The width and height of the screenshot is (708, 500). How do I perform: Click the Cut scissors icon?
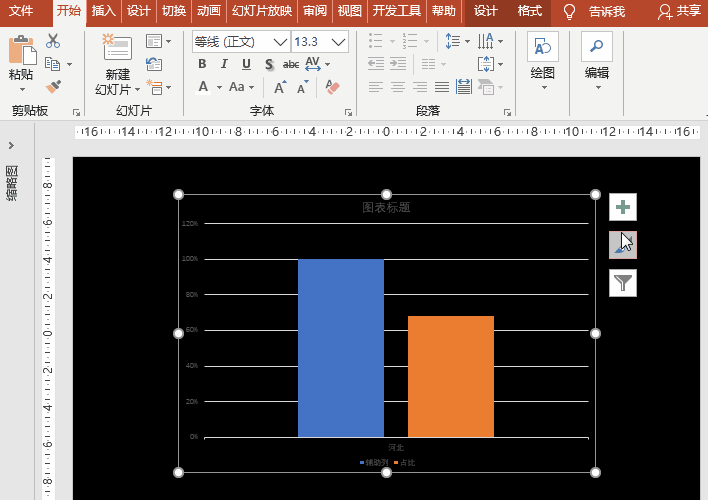point(53,41)
